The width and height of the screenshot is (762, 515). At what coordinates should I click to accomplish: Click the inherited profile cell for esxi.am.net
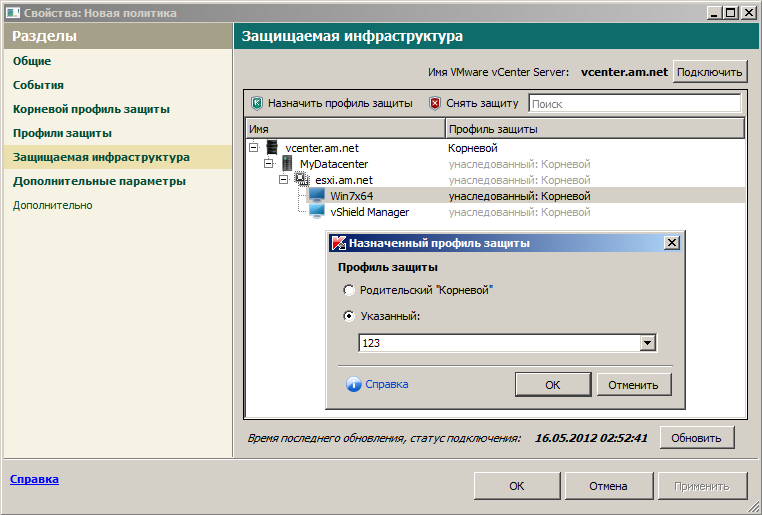tap(520, 180)
